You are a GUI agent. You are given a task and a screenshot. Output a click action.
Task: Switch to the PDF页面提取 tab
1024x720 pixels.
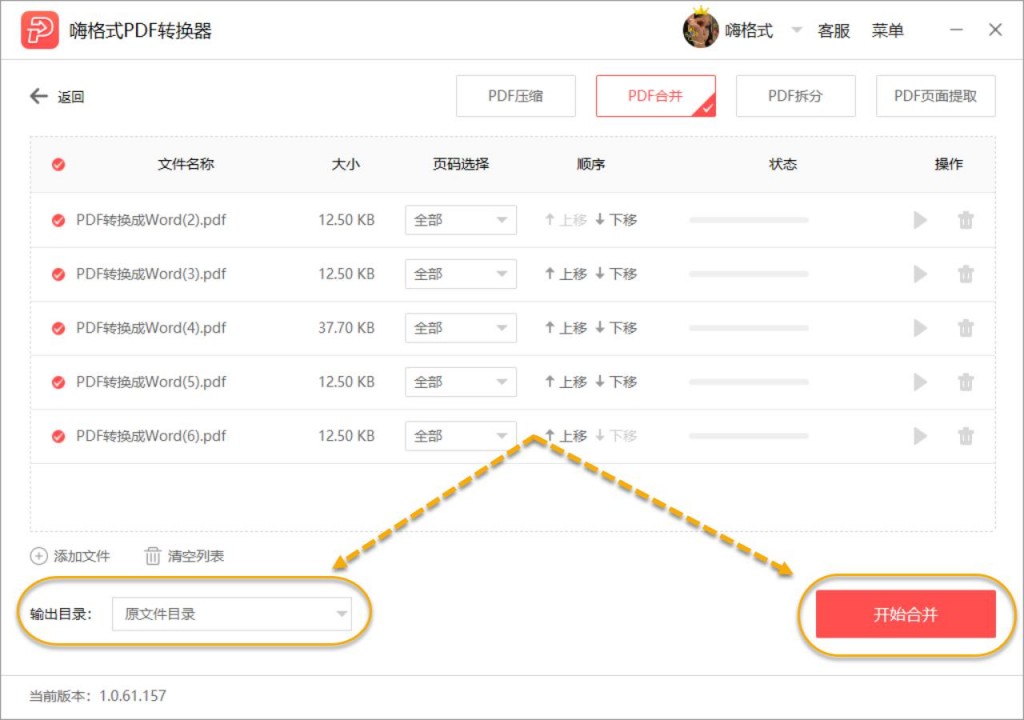[935, 96]
